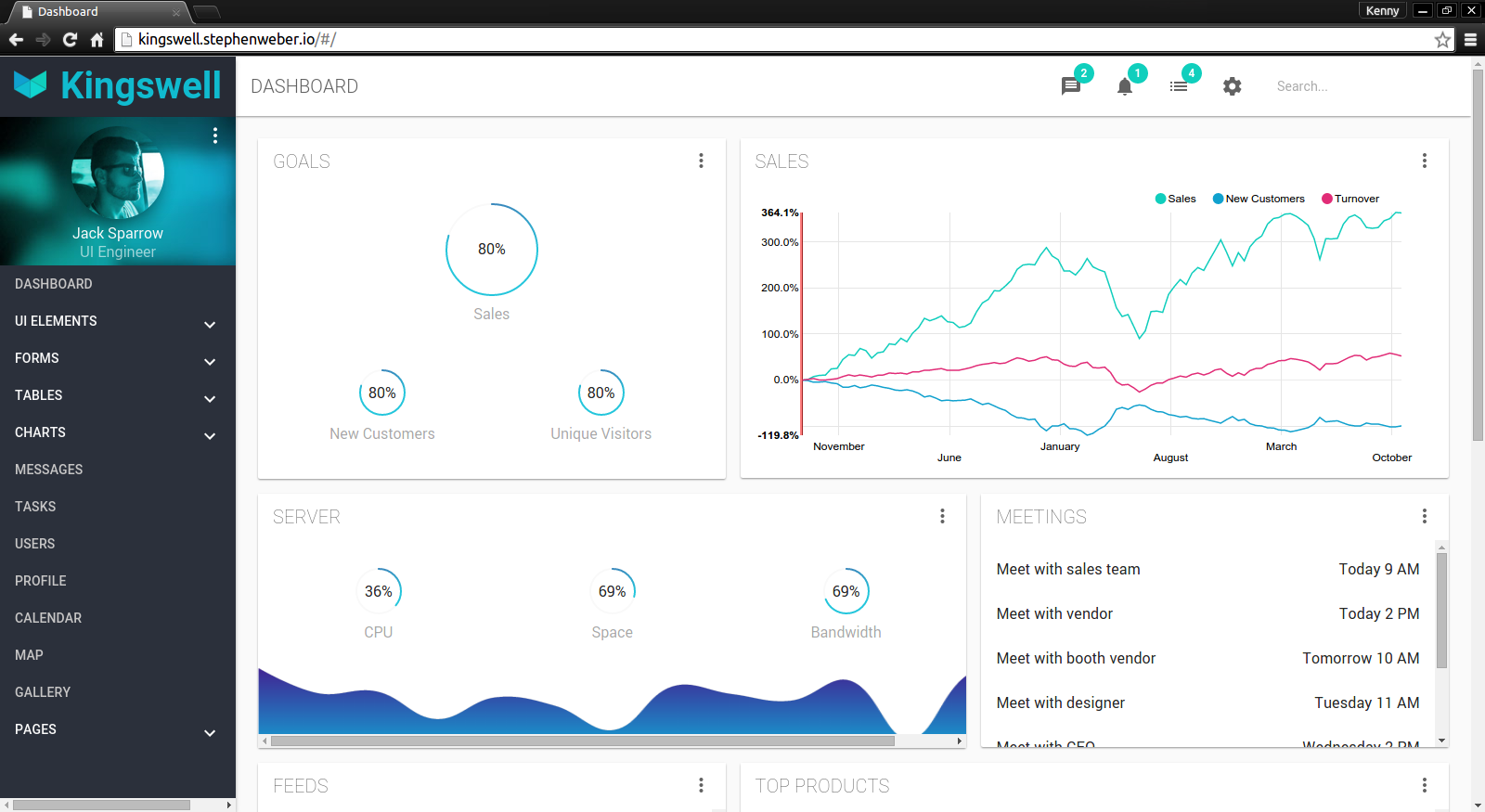The height and width of the screenshot is (812, 1485).
Task: Click the browser address bar URL
Action: point(237,39)
